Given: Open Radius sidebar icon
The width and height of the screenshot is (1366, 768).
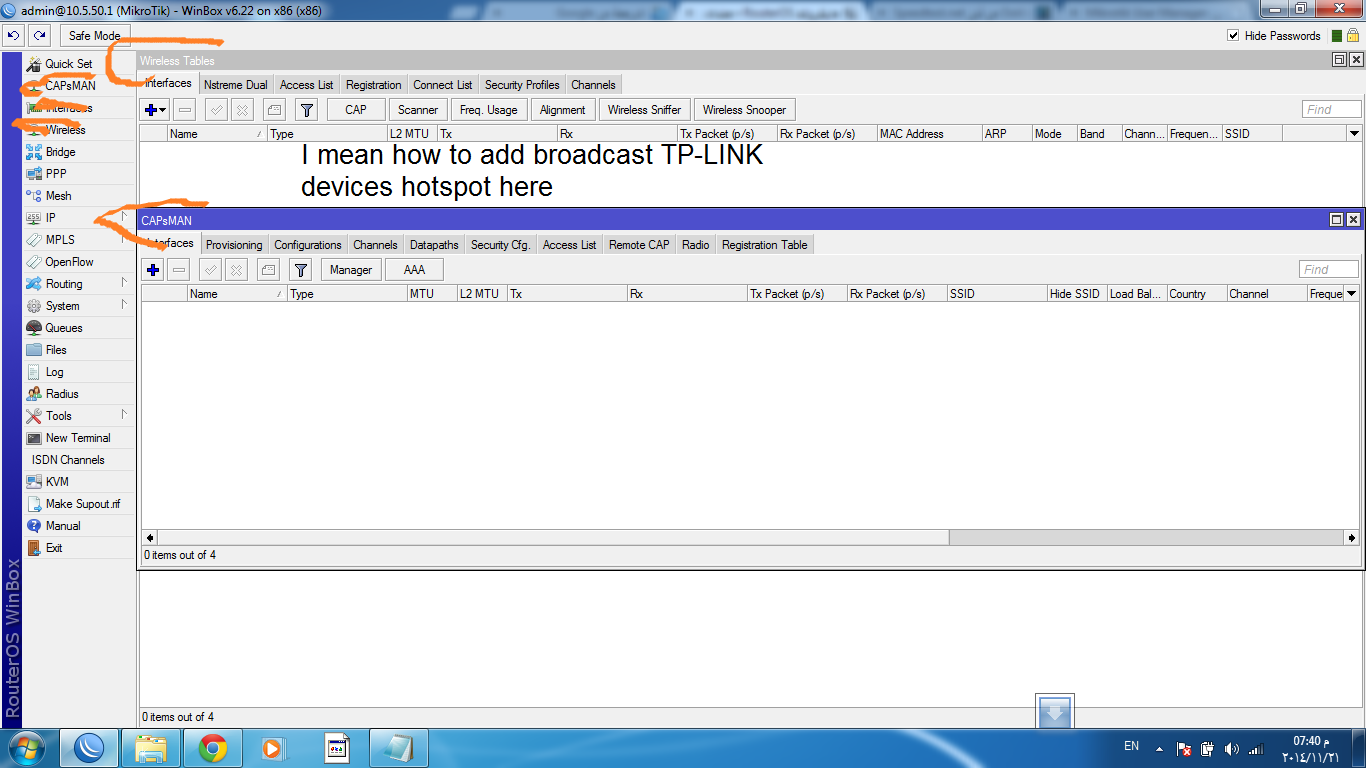Looking at the screenshot, I should pyautogui.click(x=34, y=394).
